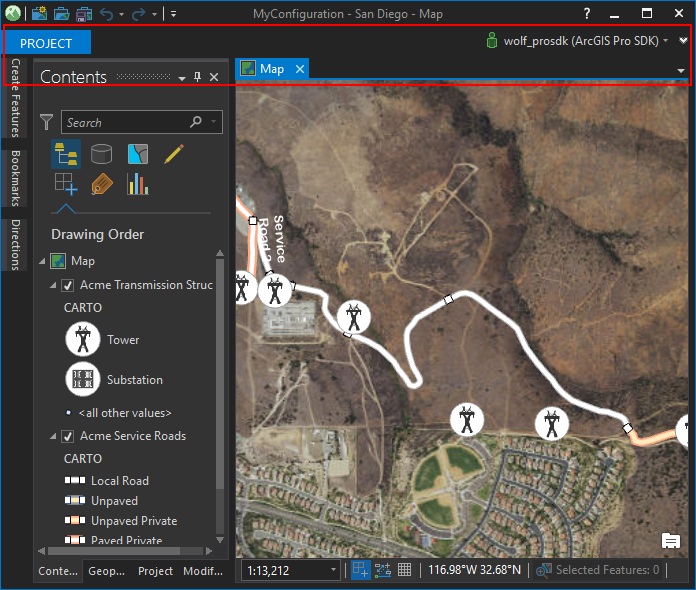Switch to Geoprocessing pane tab
The width and height of the screenshot is (696, 590).
pyautogui.click(x=106, y=571)
